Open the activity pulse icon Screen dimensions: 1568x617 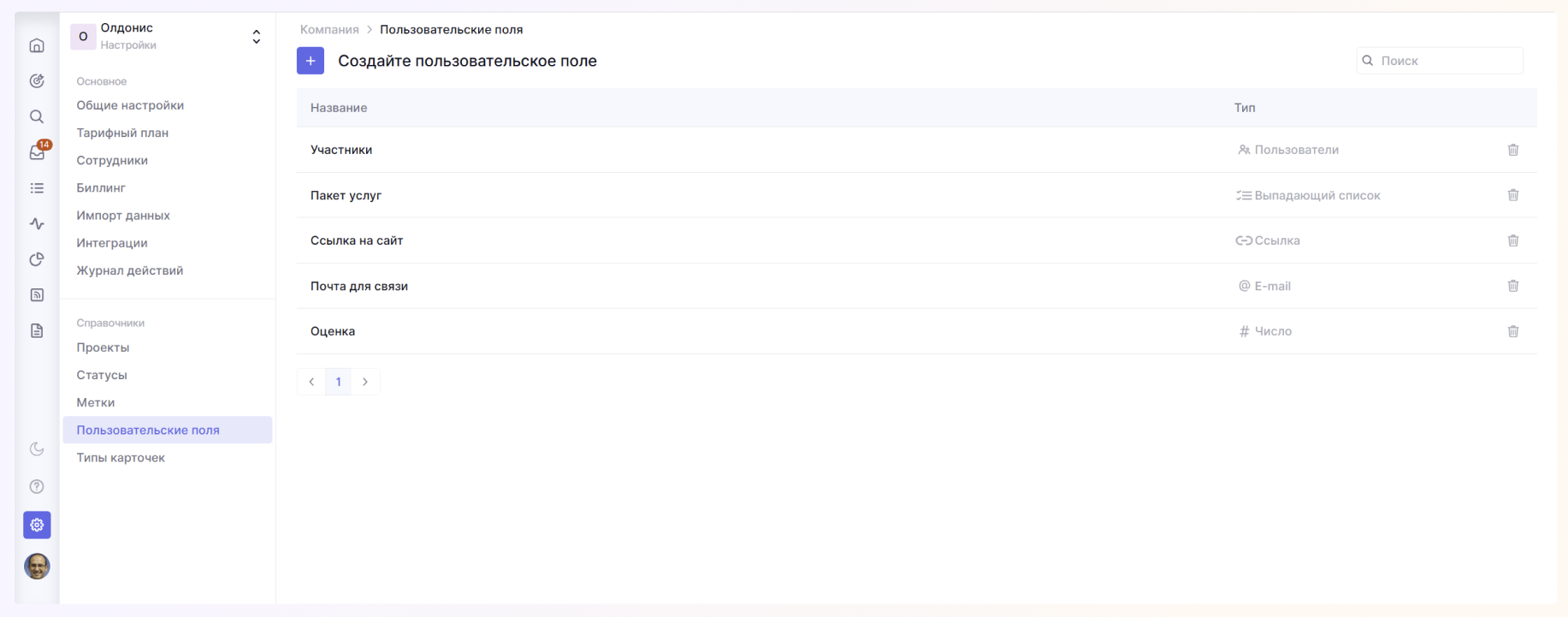[x=37, y=223]
